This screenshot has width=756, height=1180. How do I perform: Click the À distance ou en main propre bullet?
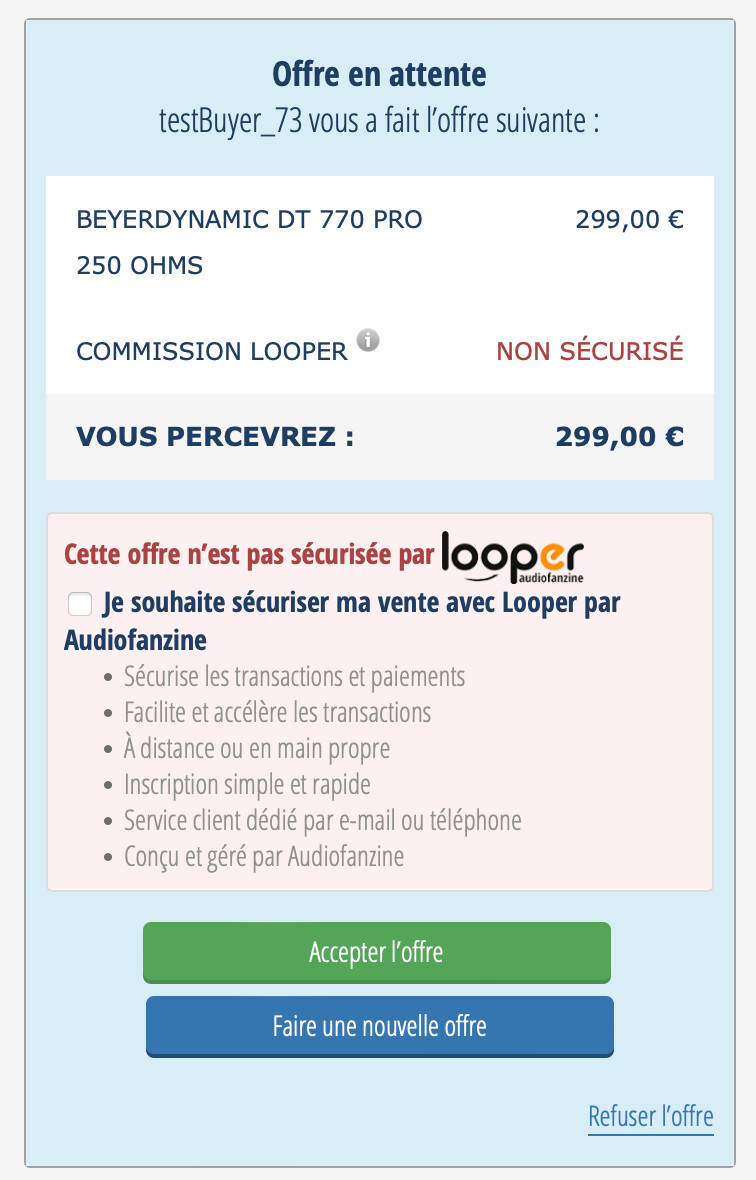tap(256, 749)
